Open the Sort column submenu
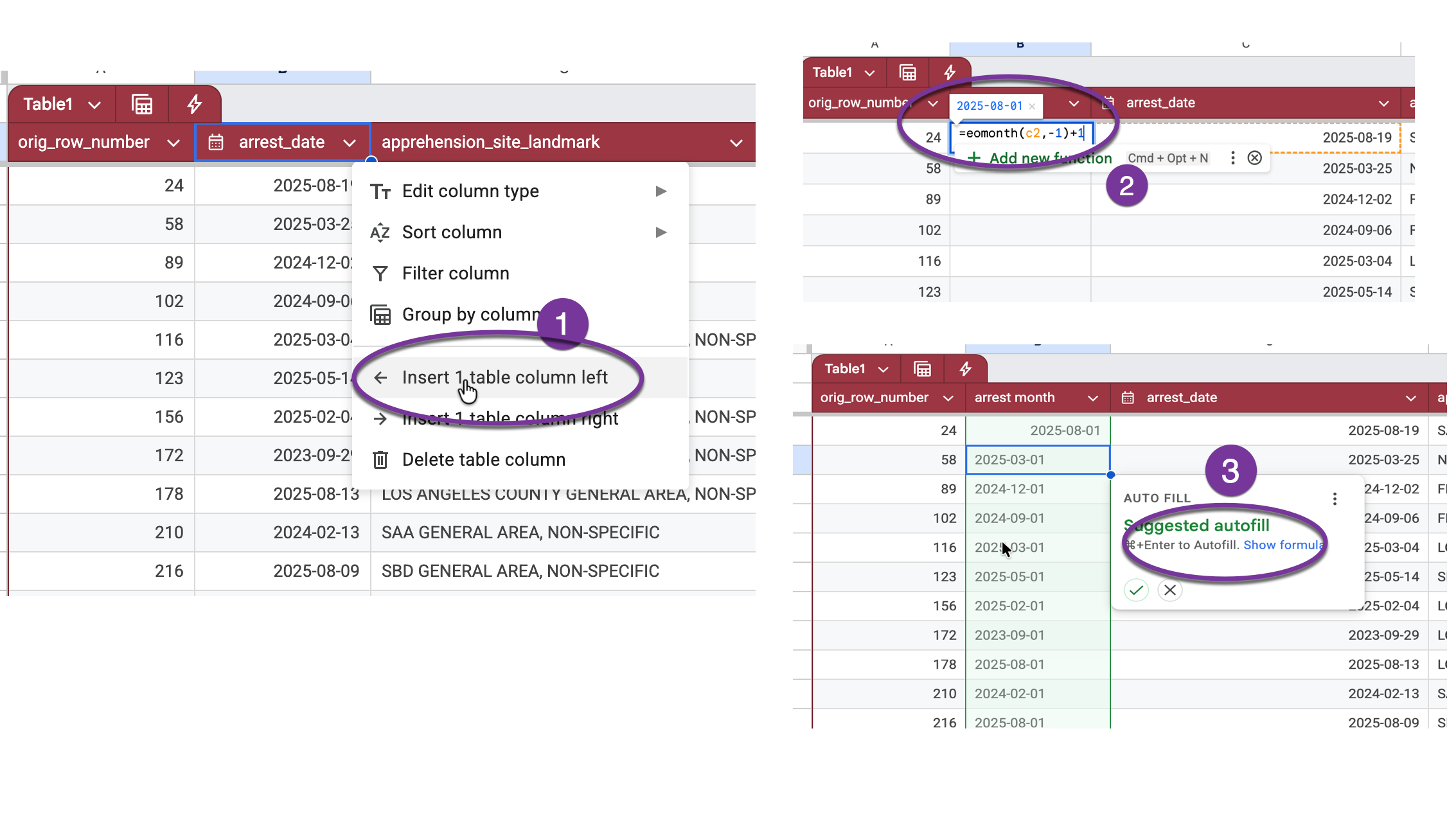Image resolution: width=1456 pixels, height=821 pixels. [452, 233]
